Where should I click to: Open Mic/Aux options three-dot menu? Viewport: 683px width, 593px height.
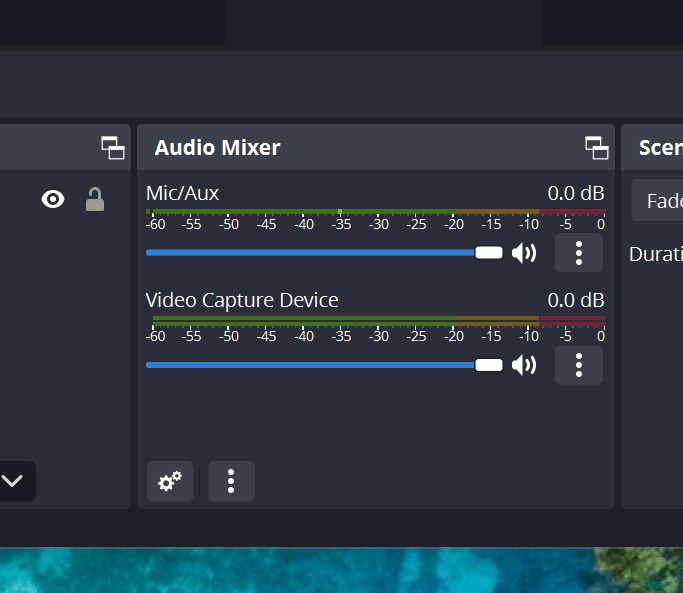[x=579, y=253]
